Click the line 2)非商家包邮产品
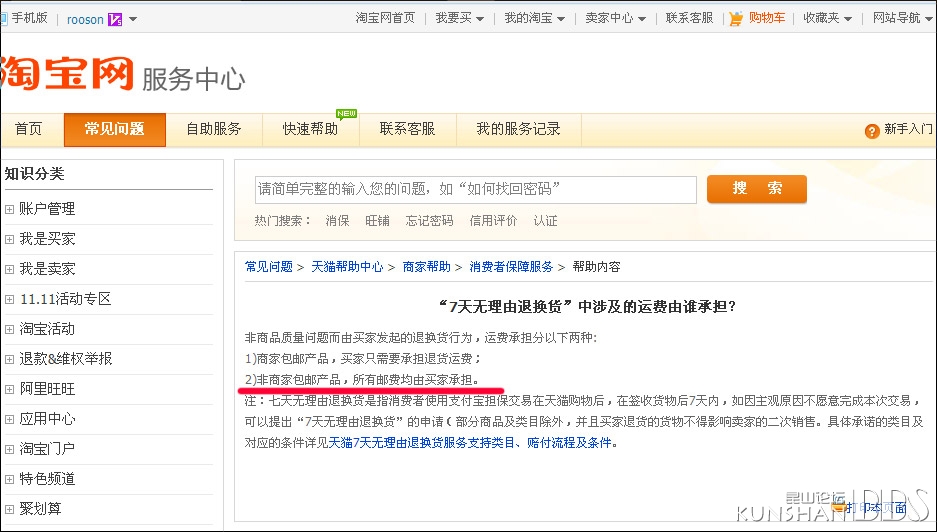The image size is (937, 532). 362,380
